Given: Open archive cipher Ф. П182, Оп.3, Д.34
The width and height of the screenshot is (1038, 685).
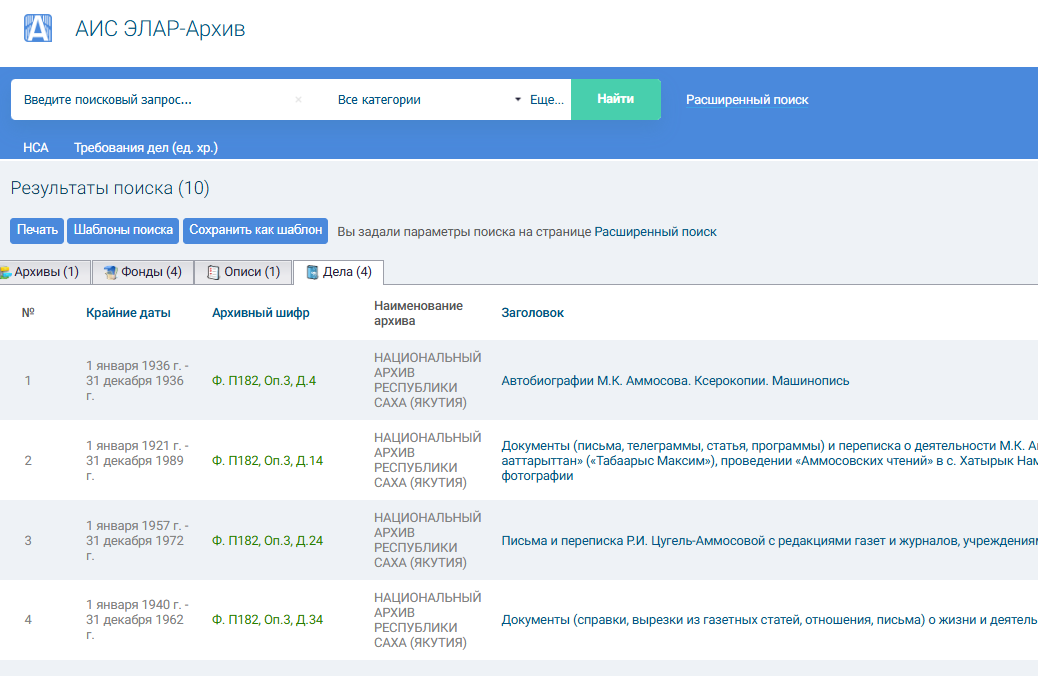Looking at the screenshot, I should tap(267, 620).
